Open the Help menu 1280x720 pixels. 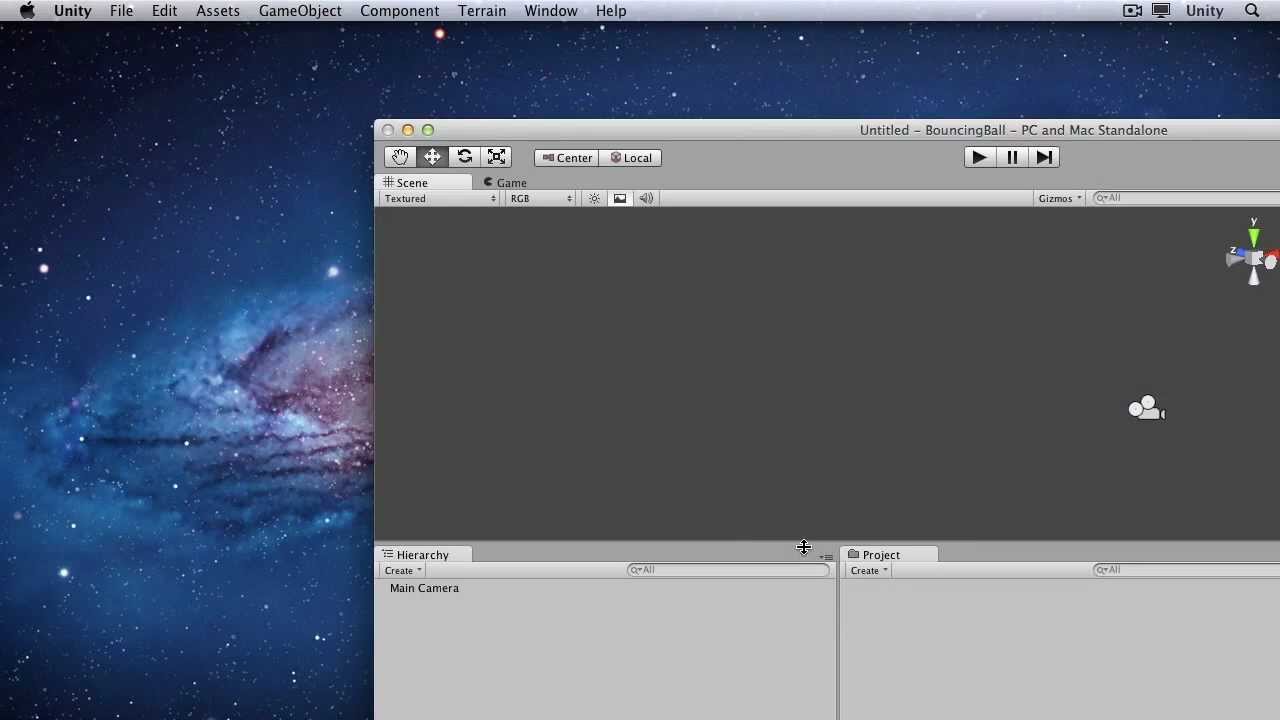pyautogui.click(x=611, y=11)
